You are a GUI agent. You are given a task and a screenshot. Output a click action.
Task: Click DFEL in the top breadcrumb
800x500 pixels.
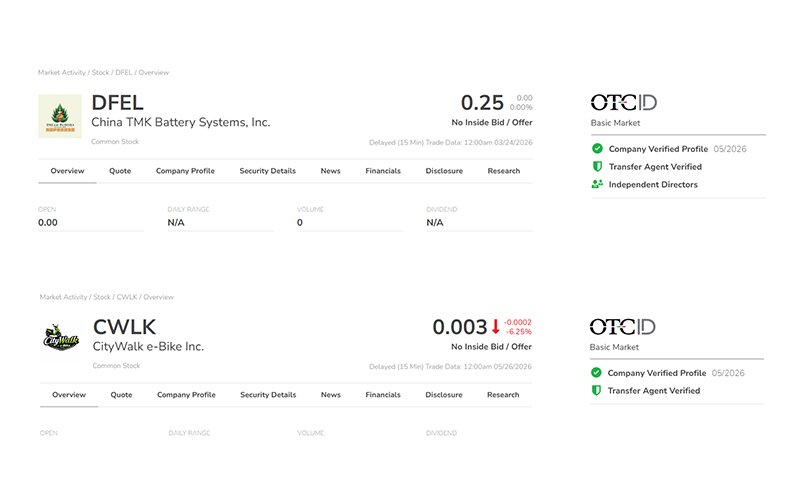123,72
